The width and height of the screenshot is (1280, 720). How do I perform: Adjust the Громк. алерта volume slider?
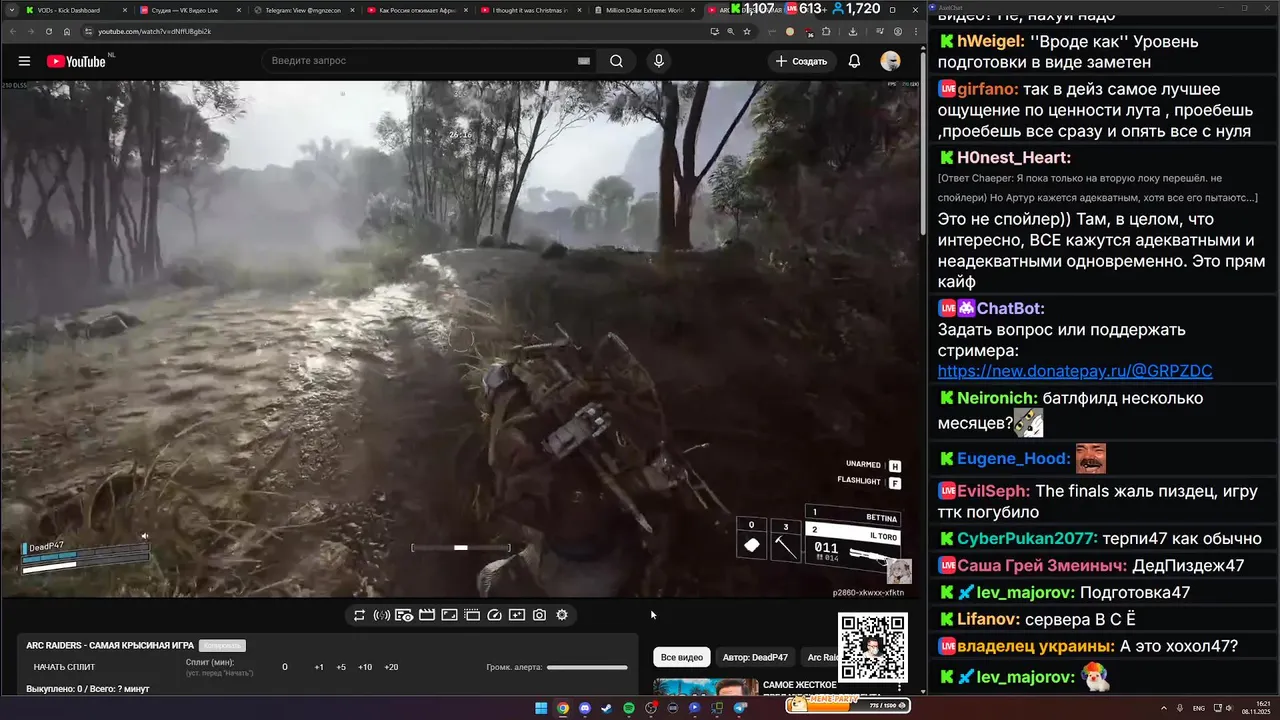[587, 667]
